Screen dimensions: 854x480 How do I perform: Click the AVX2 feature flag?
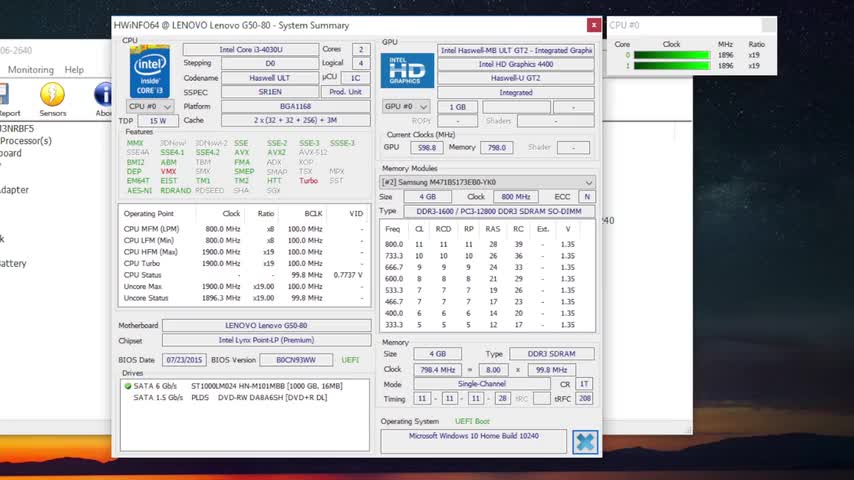(x=276, y=153)
